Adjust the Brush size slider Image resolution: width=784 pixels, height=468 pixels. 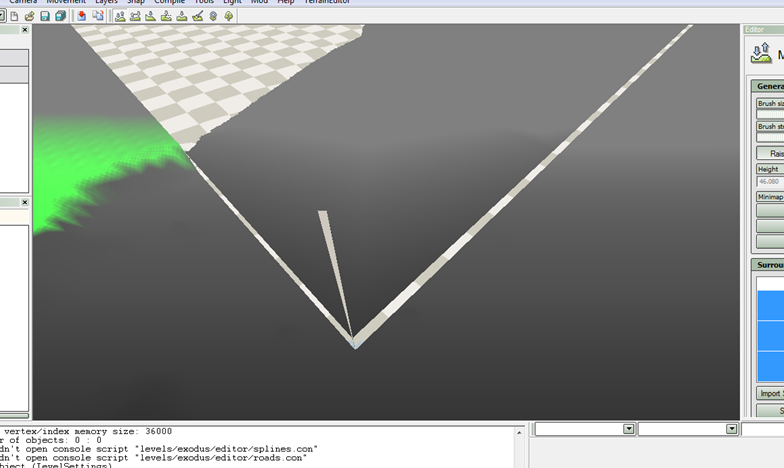(770, 114)
